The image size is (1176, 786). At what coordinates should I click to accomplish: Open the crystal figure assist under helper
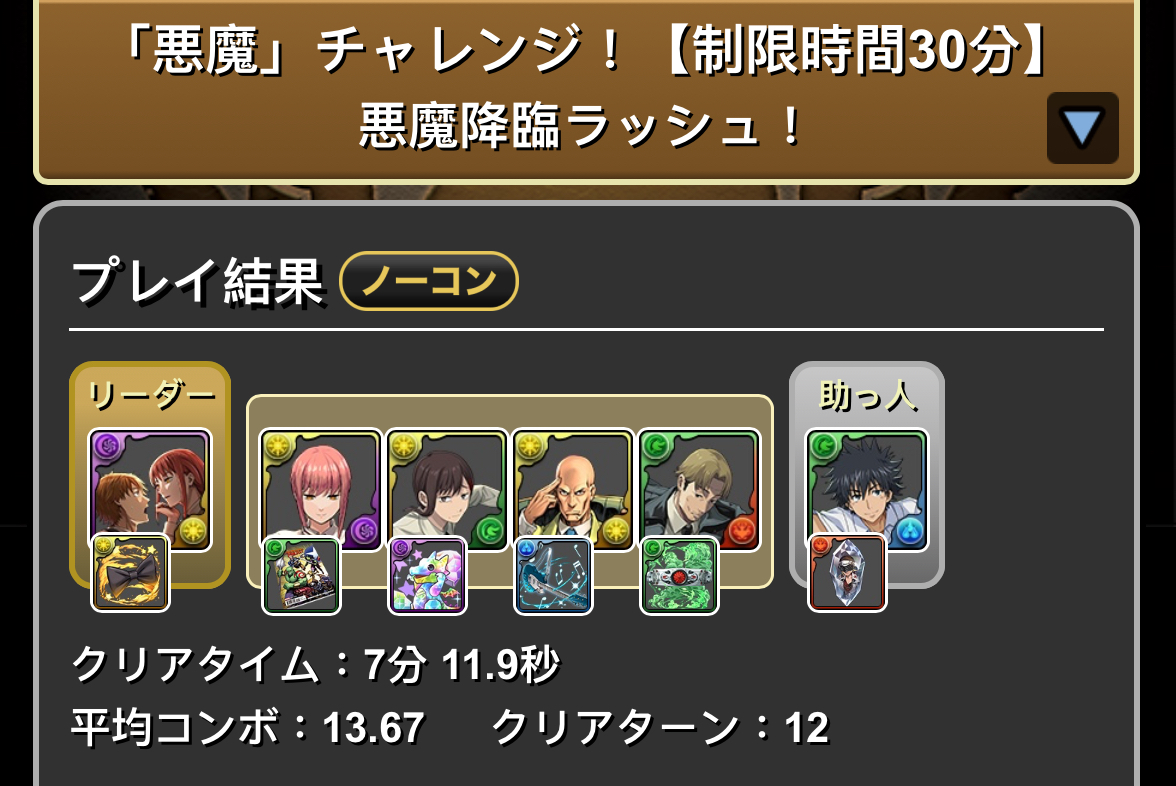(848, 573)
